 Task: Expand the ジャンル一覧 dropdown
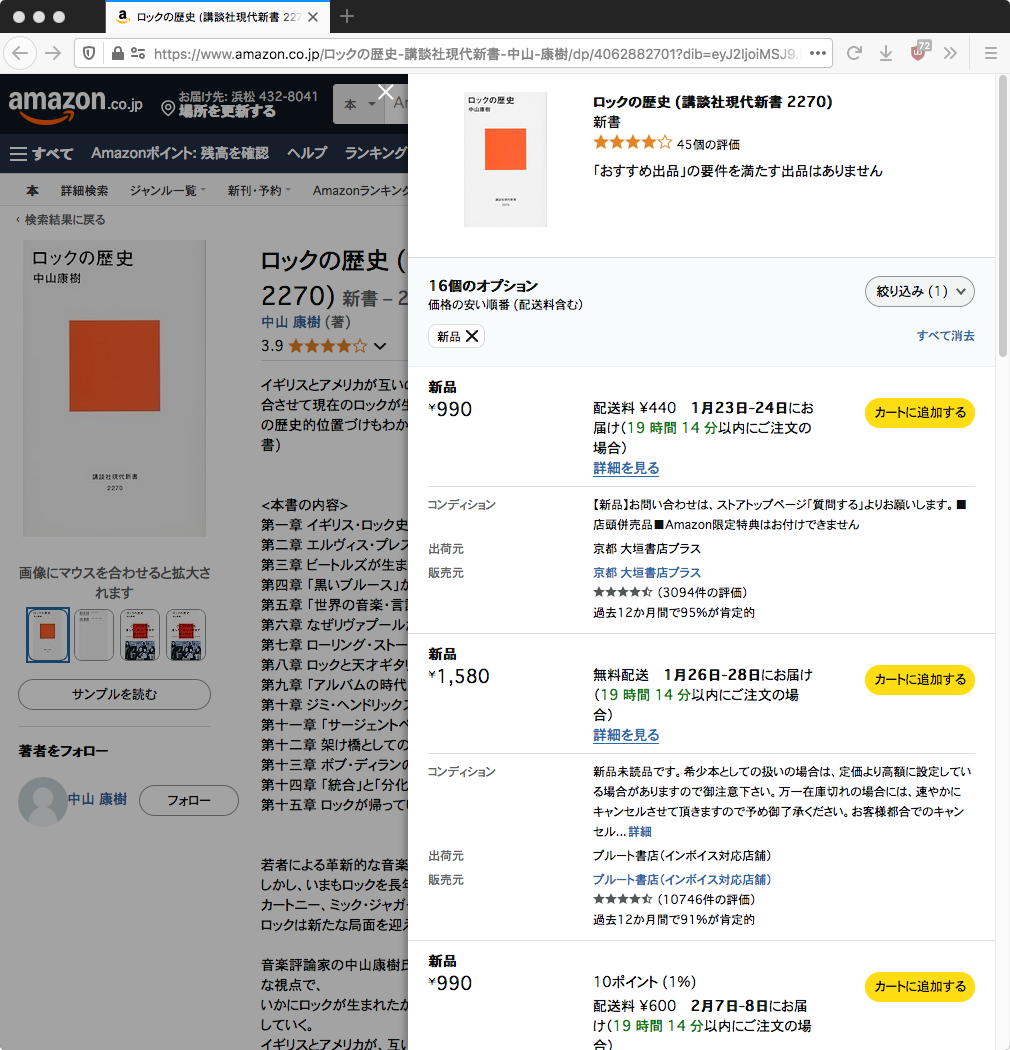coord(167,191)
